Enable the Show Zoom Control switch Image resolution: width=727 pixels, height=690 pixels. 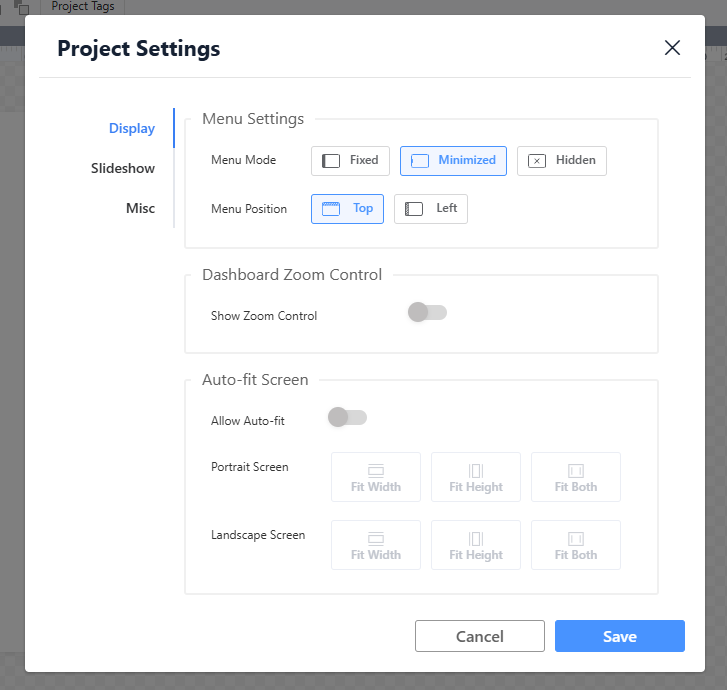pos(427,313)
